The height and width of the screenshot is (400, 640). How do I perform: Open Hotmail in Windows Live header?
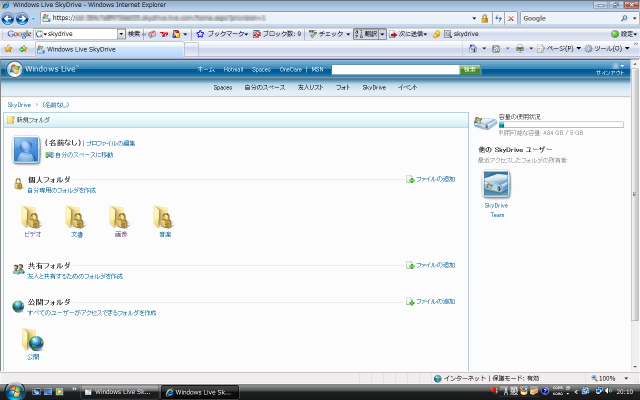233,70
